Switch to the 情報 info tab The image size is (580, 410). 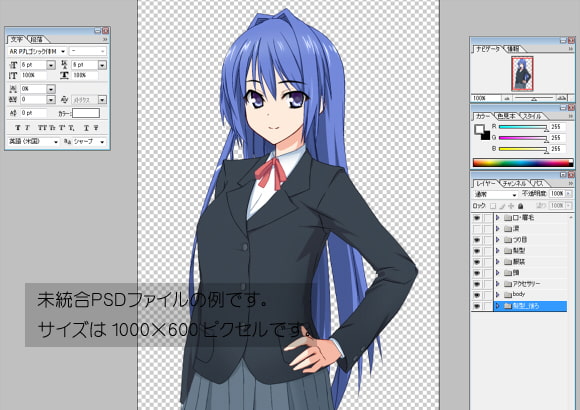coord(513,48)
